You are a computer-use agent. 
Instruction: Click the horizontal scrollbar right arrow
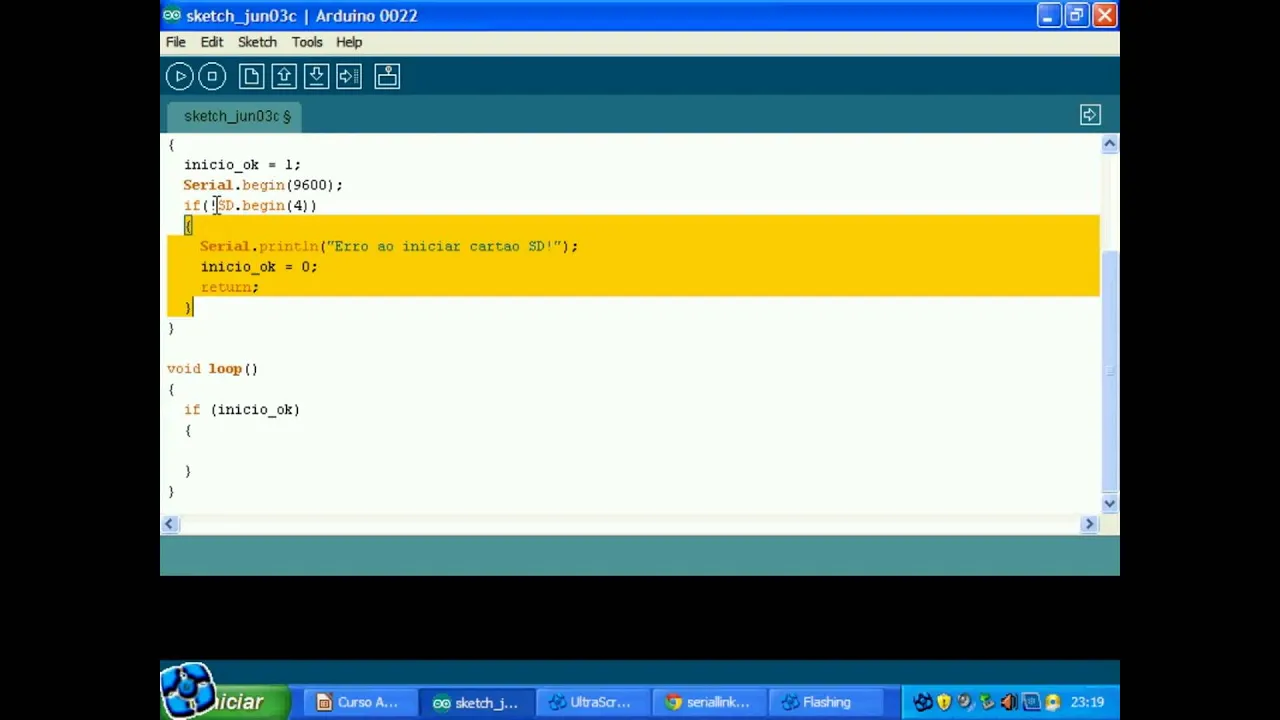click(1090, 524)
